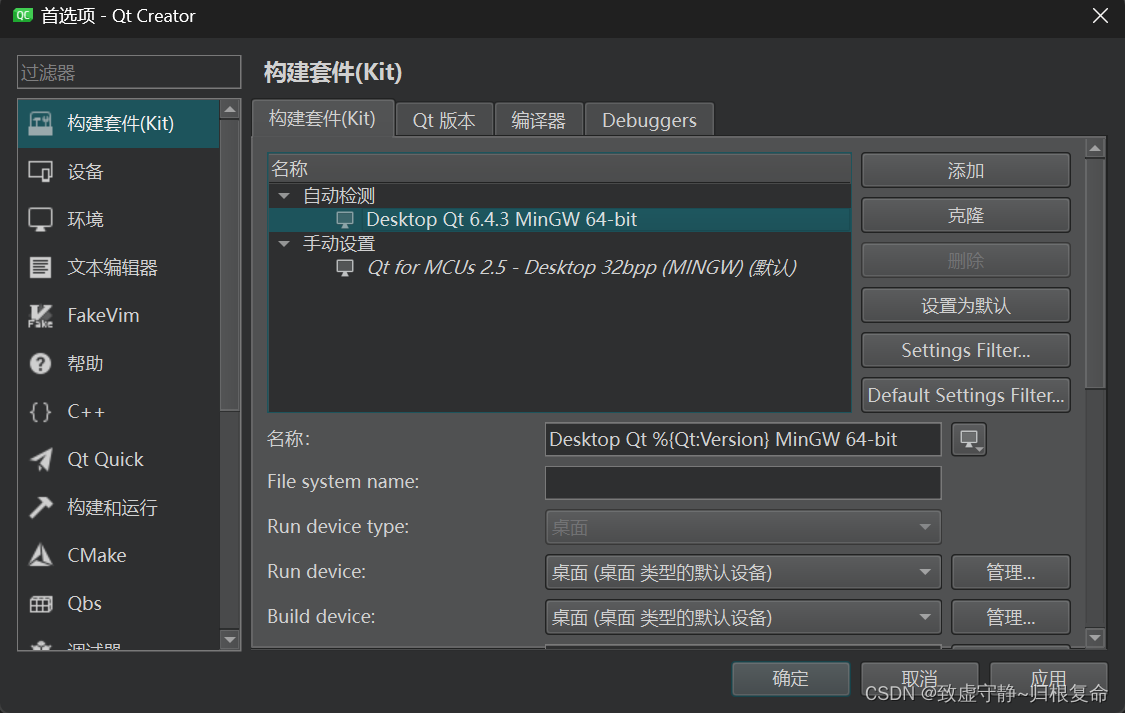Open the 帮助 settings category
The height and width of the screenshot is (713, 1125).
point(118,364)
